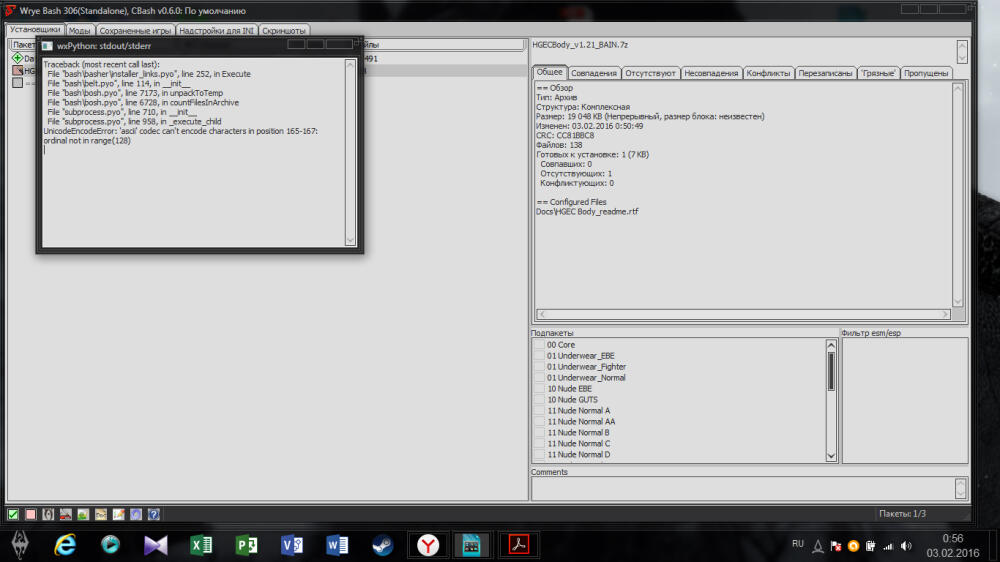Click the orange circular tray icon
The image size is (1000, 562).
[x=853, y=546]
